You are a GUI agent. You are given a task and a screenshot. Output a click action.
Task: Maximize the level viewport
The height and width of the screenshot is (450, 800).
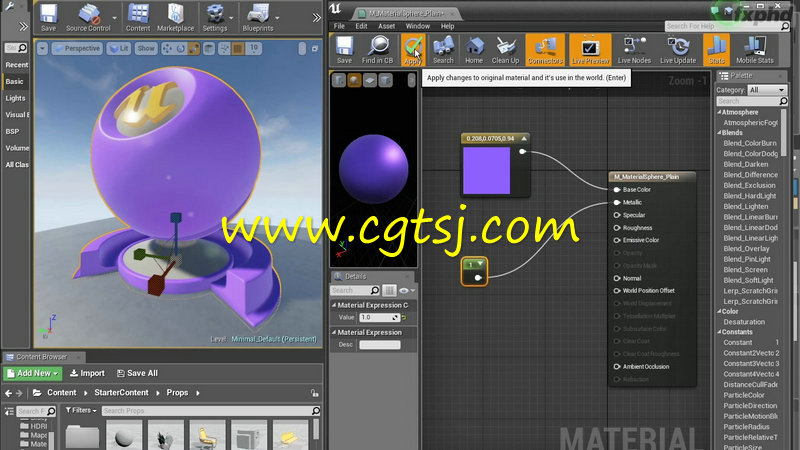[x=314, y=49]
